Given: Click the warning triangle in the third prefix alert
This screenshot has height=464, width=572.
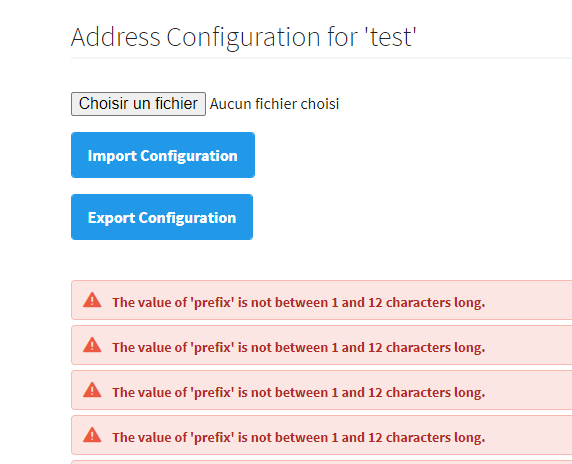Looking at the screenshot, I should pos(92,390).
